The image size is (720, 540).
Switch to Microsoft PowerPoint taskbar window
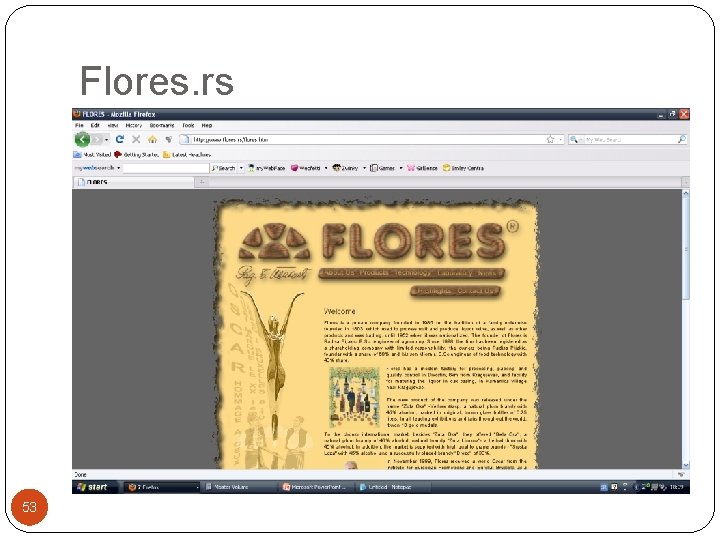click(317, 487)
